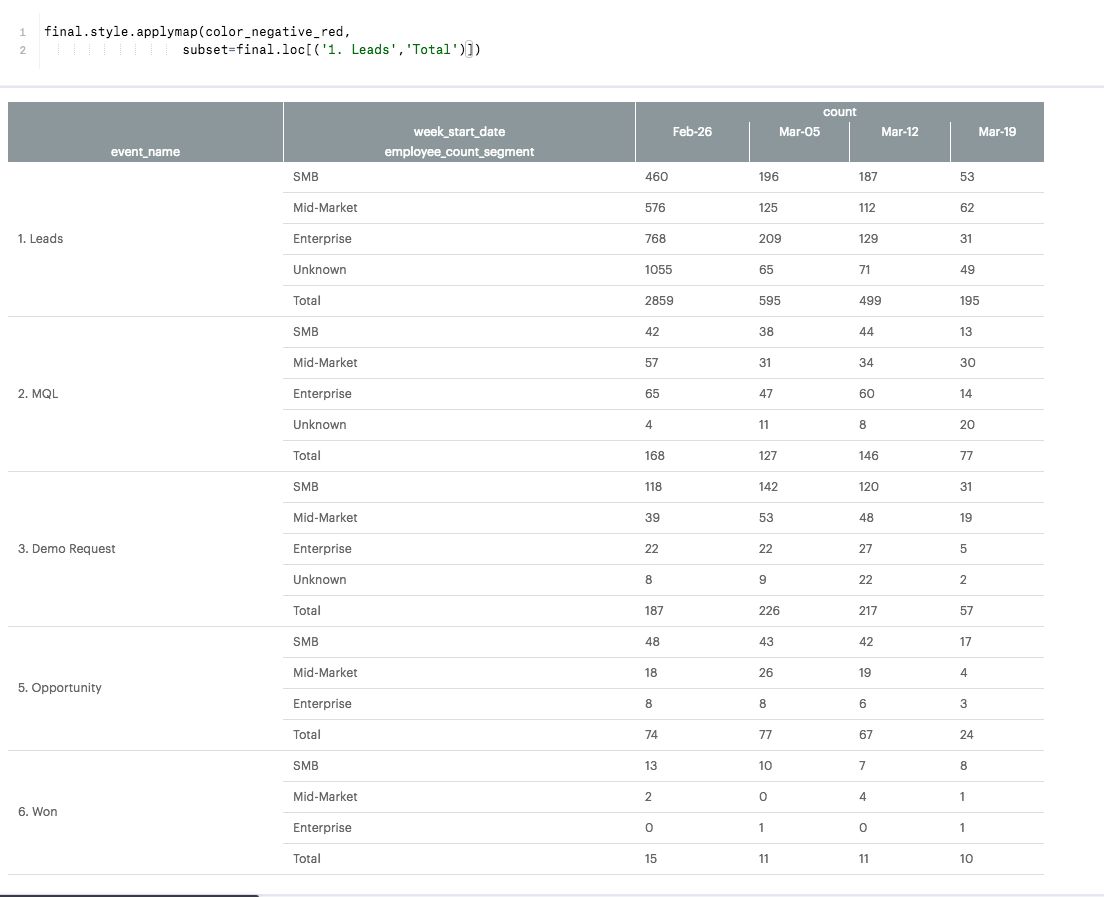This screenshot has height=897, width=1104.
Task: Click the employee_count_segment header label
Action: pyautogui.click(x=459, y=152)
